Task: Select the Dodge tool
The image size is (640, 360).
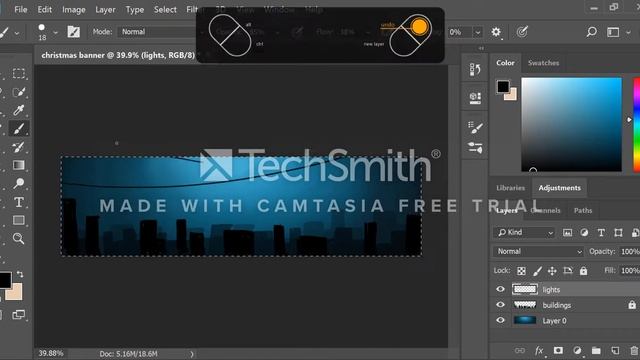Action: click(x=18, y=184)
